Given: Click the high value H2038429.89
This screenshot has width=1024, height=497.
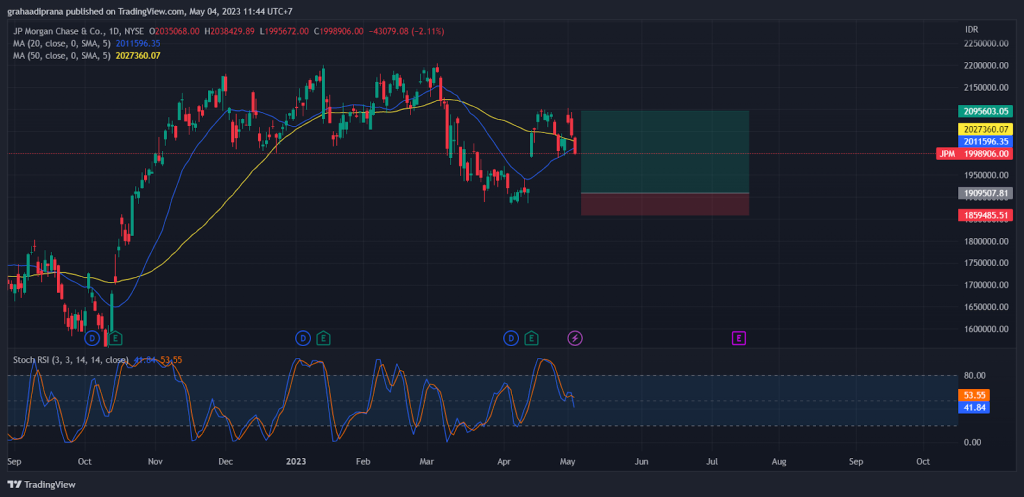Looking at the screenshot, I should coord(229,31).
